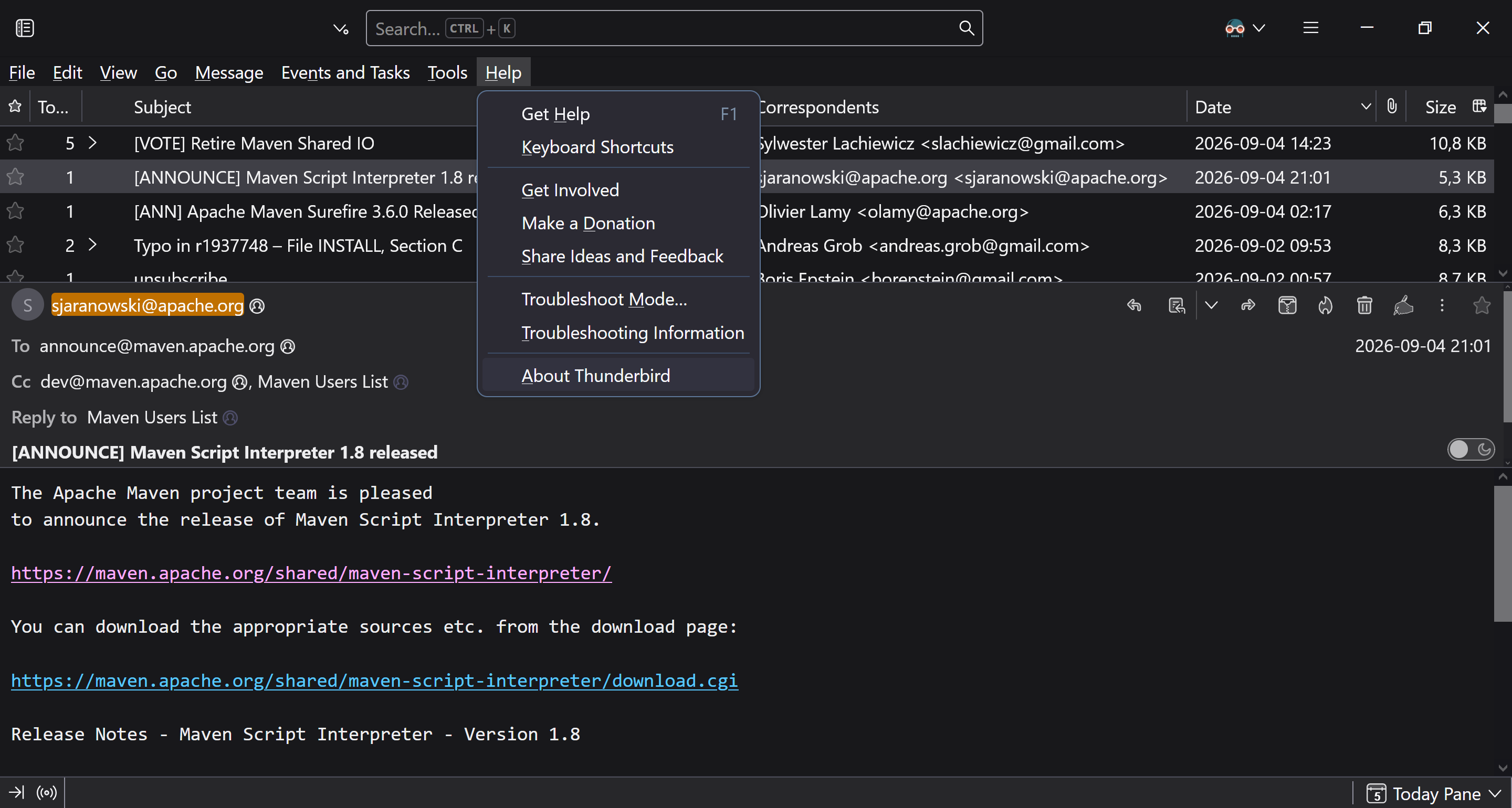Viewport: 1512px width, 808px height.
Task: Click the message body vertical scrollbar
Action: pyautogui.click(x=1503, y=553)
